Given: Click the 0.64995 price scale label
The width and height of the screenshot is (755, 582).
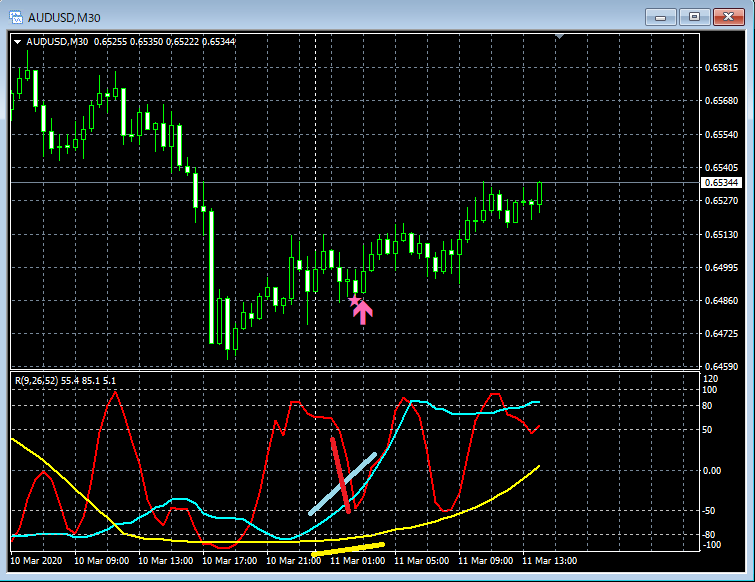Looking at the screenshot, I should (x=721, y=267).
